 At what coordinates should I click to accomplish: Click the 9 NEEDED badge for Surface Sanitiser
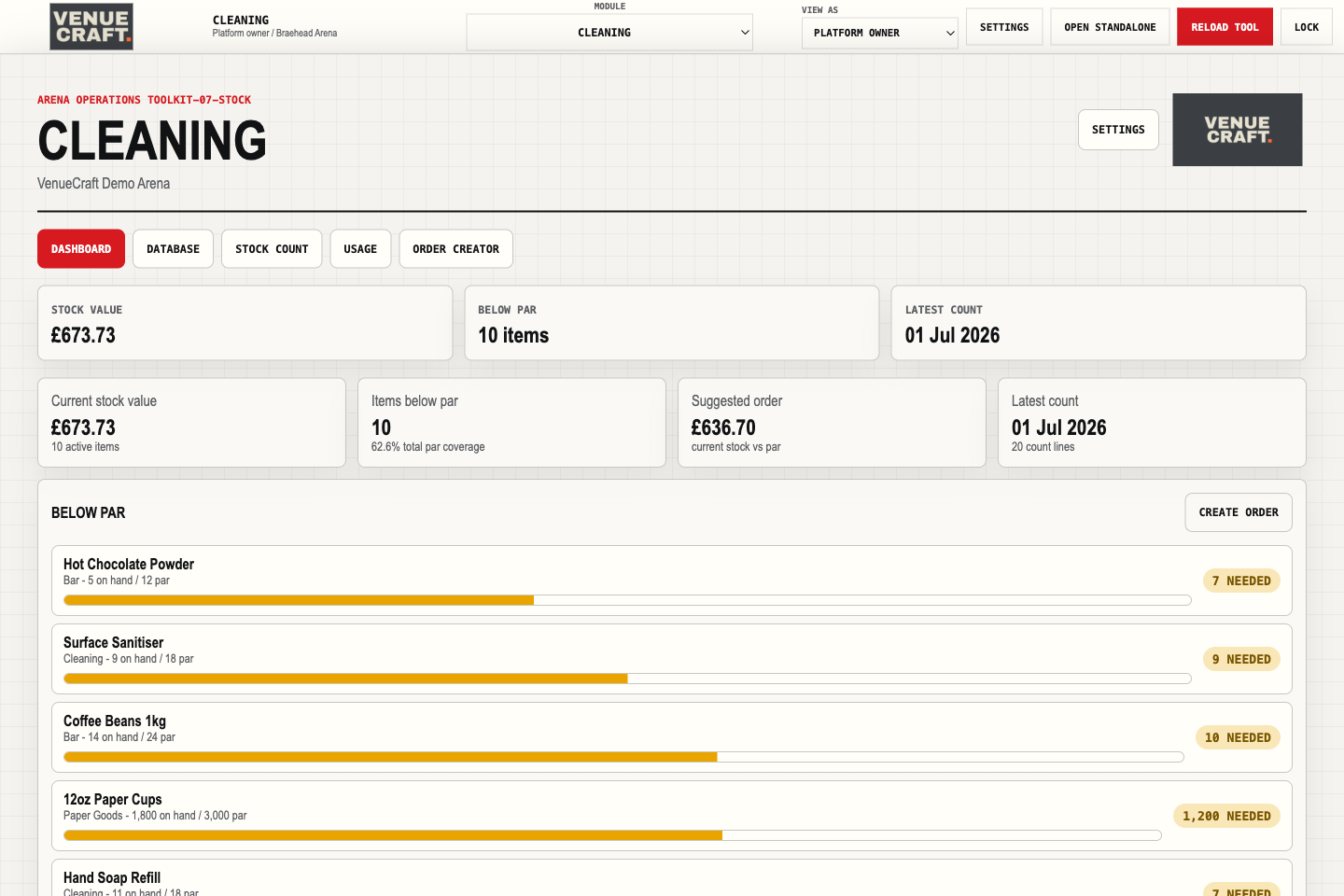coord(1241,659)
